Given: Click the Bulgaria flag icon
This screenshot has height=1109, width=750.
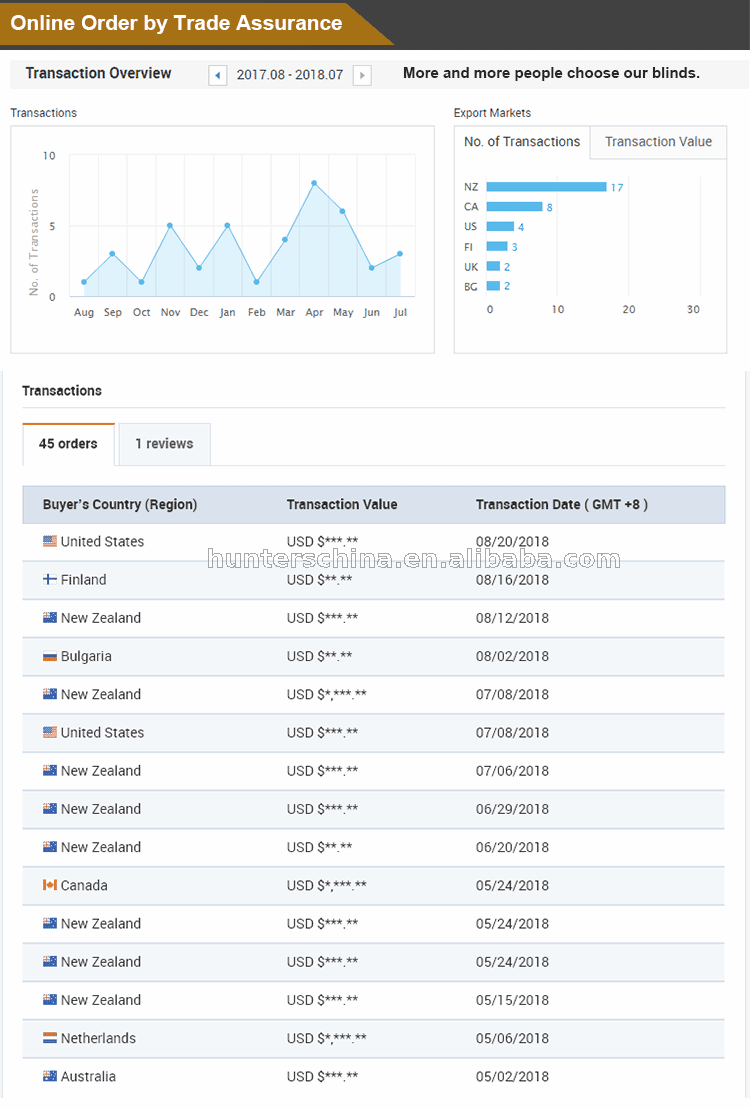Looking at the screenshot, I should [50, 656].
